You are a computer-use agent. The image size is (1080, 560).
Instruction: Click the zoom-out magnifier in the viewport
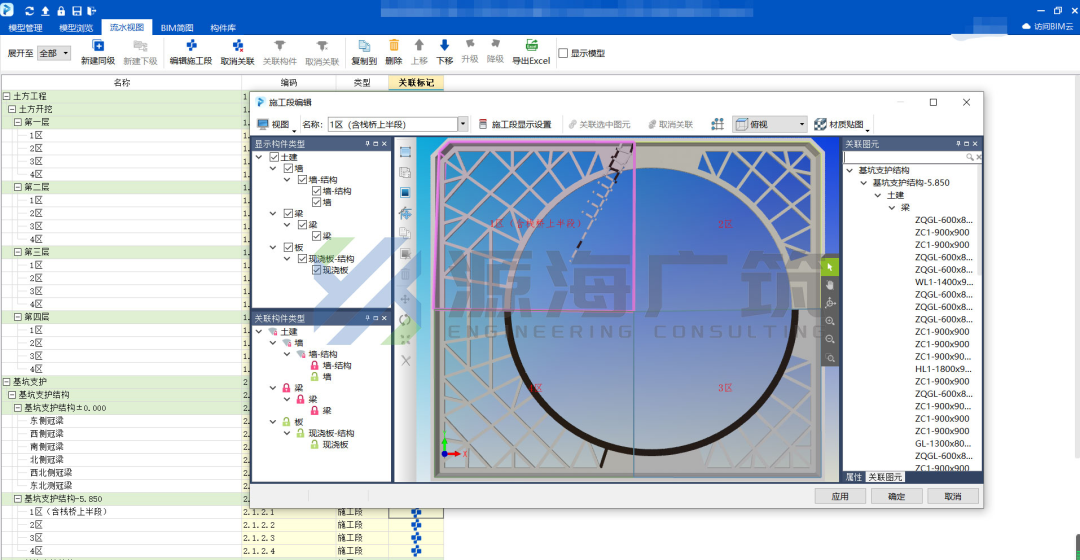pyautogui.click(x=830, y=340)
